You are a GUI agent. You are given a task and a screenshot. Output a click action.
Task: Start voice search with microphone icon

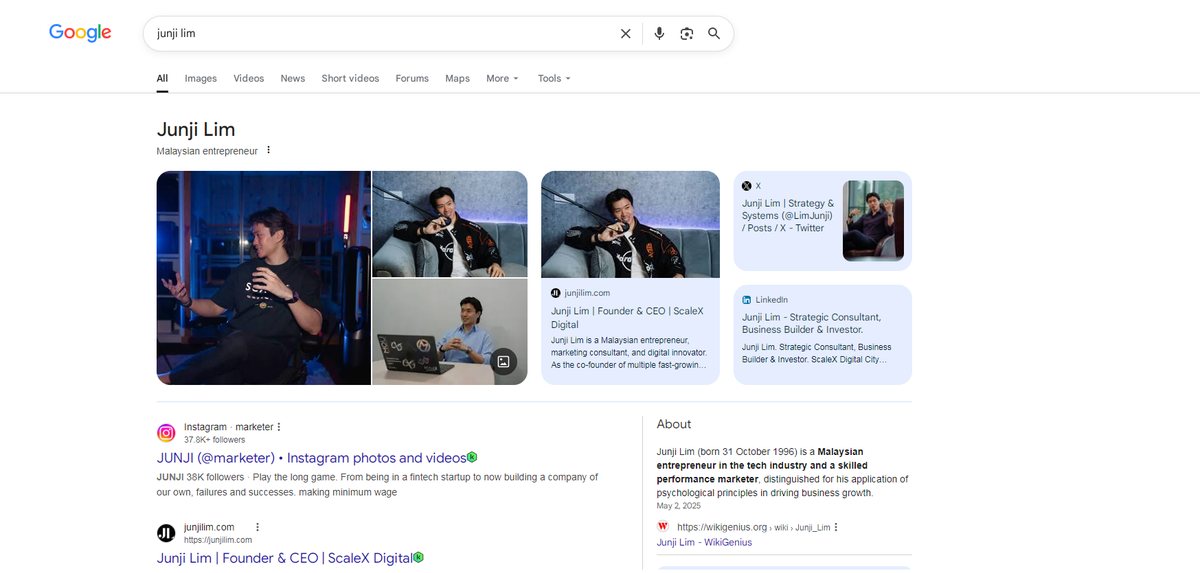[659, 33]
